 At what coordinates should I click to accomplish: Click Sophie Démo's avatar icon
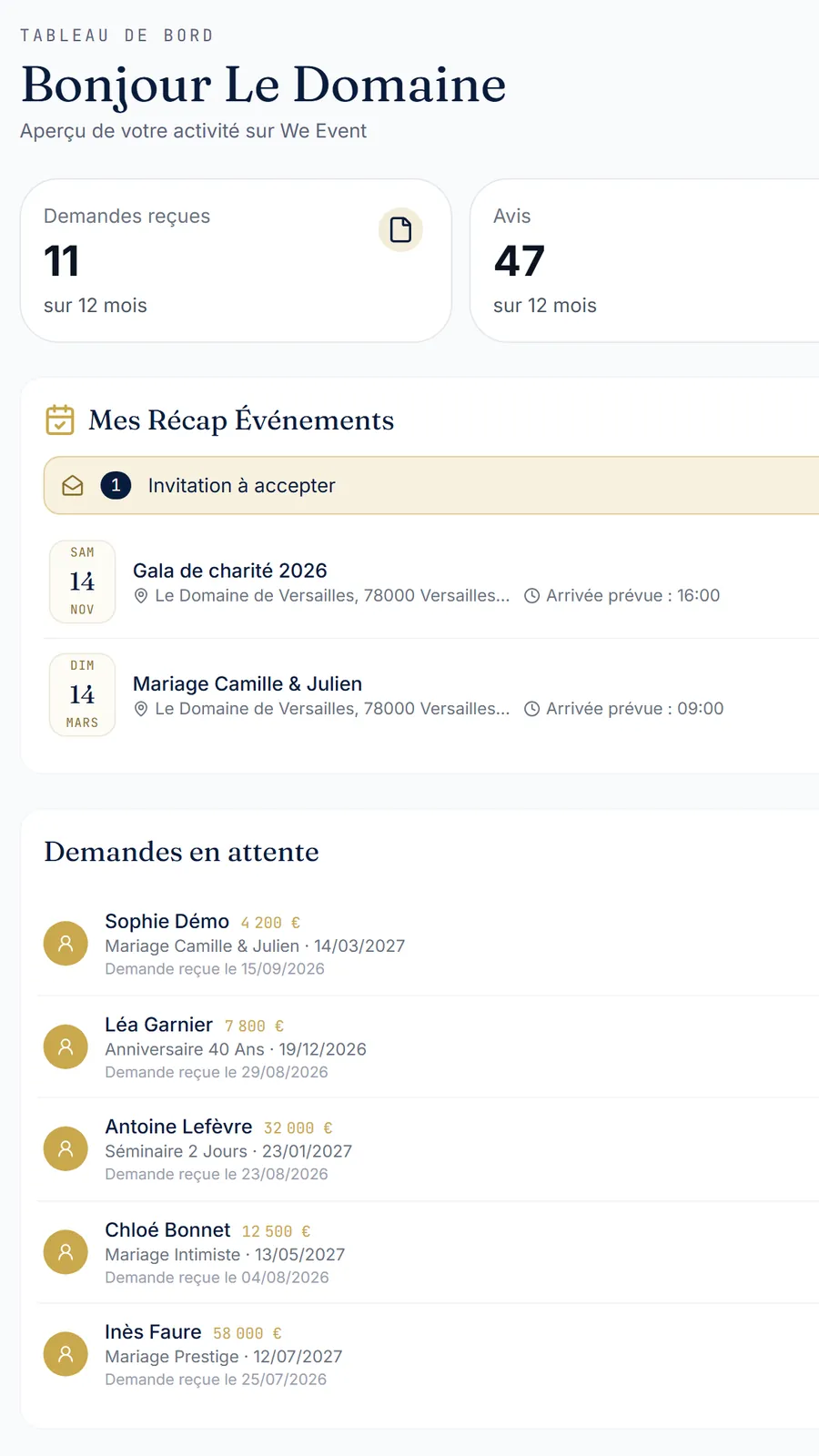point(66,944)
